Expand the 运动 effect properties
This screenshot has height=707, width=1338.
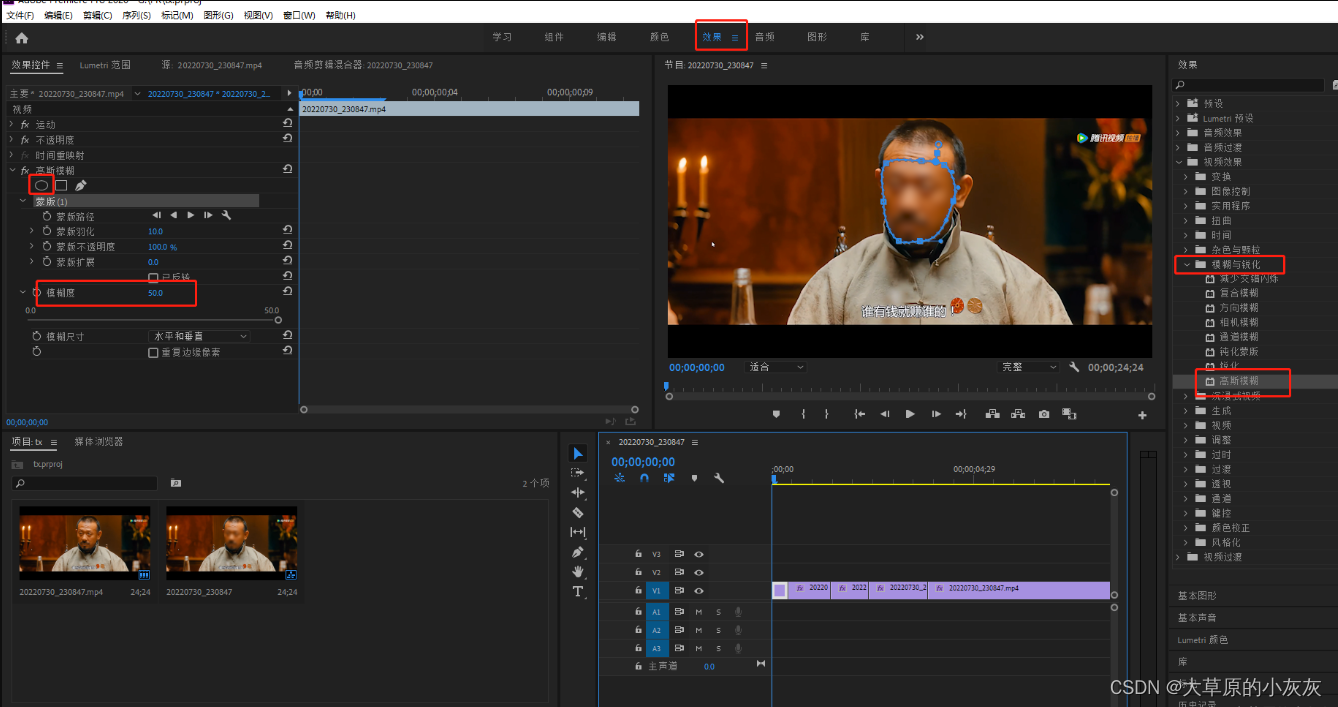click(x=11, y=124)
